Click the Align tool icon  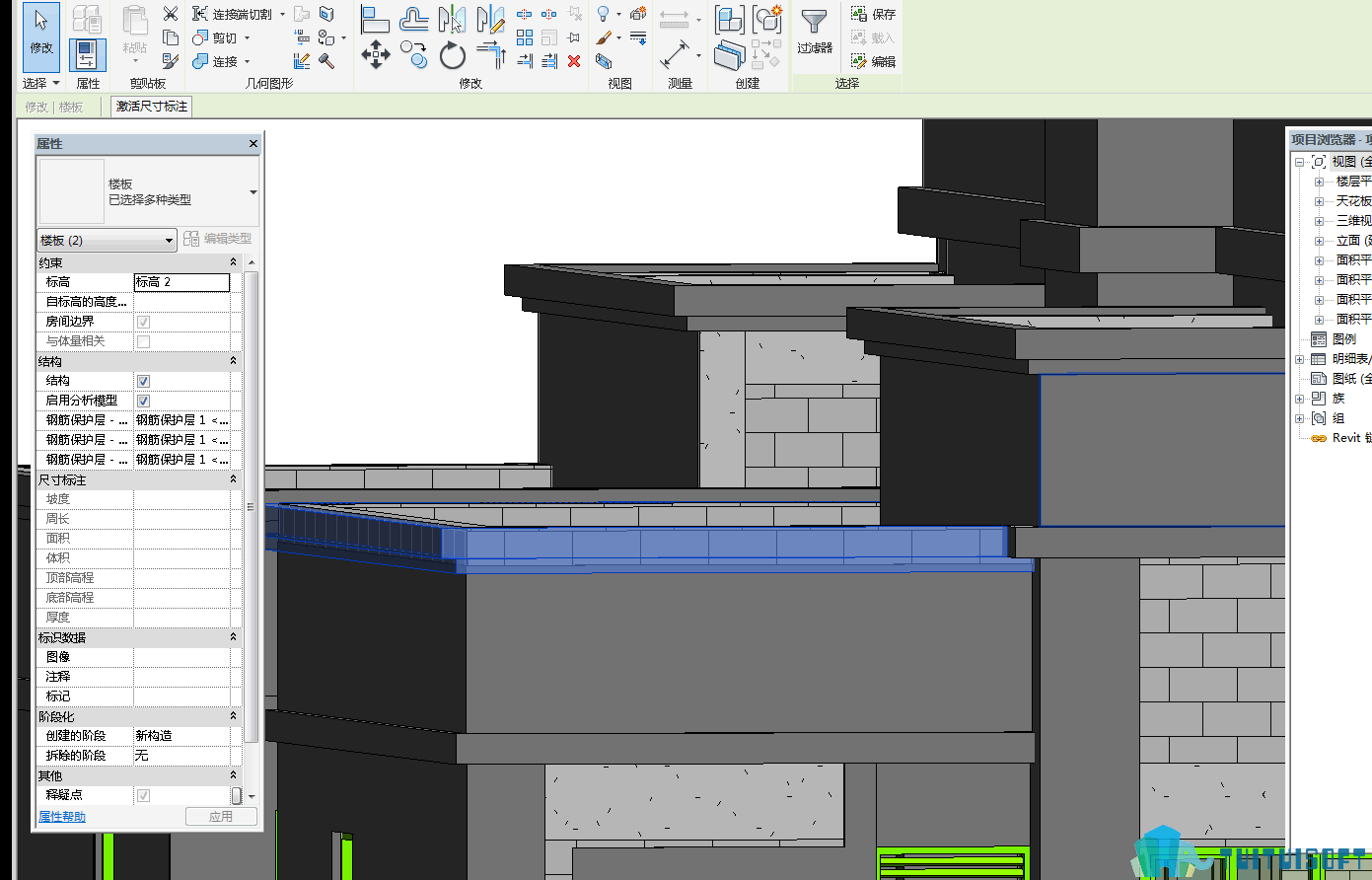click(376, 18)
